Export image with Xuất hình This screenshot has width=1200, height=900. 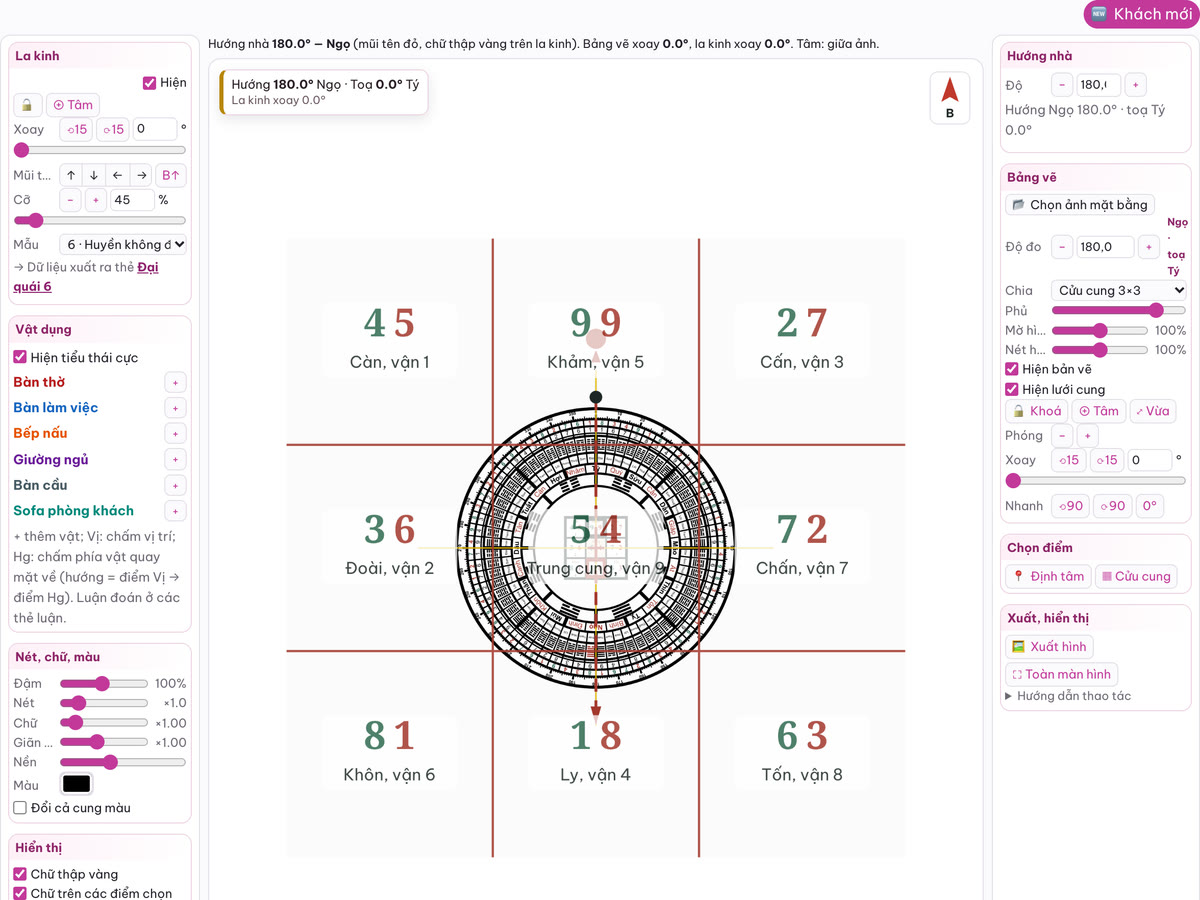(1049, 647)
